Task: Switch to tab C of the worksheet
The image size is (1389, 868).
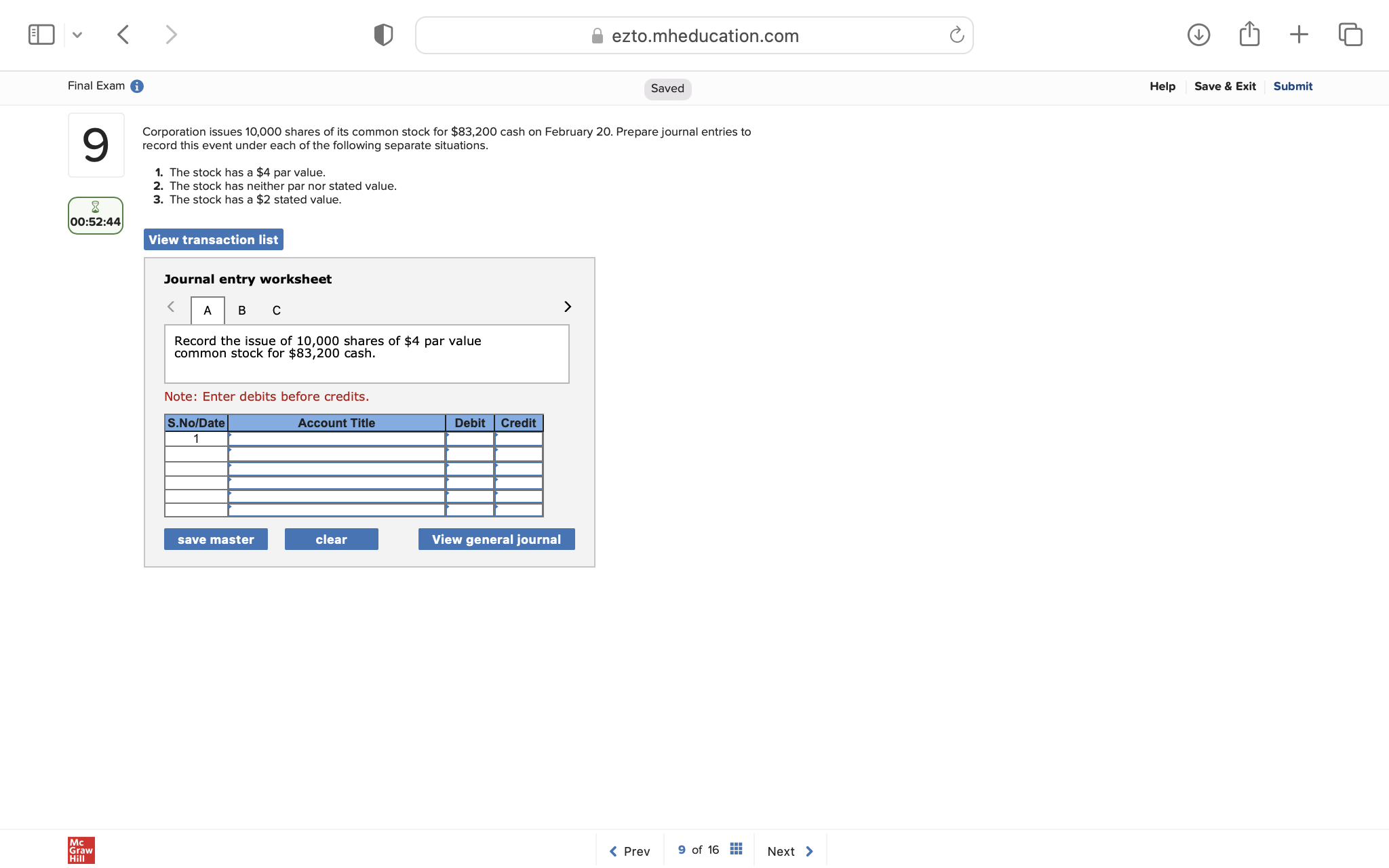Action: 276,310
